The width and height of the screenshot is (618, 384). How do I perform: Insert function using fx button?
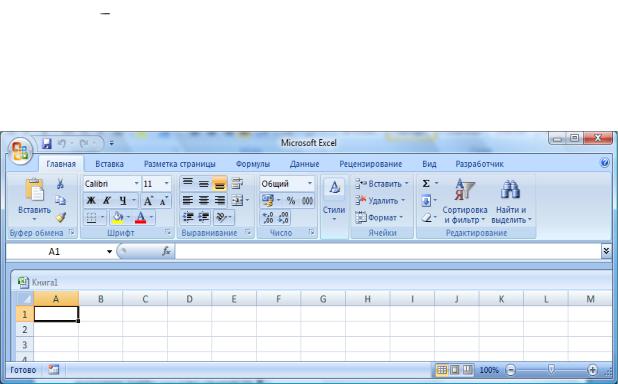click(x=166, y=251)
